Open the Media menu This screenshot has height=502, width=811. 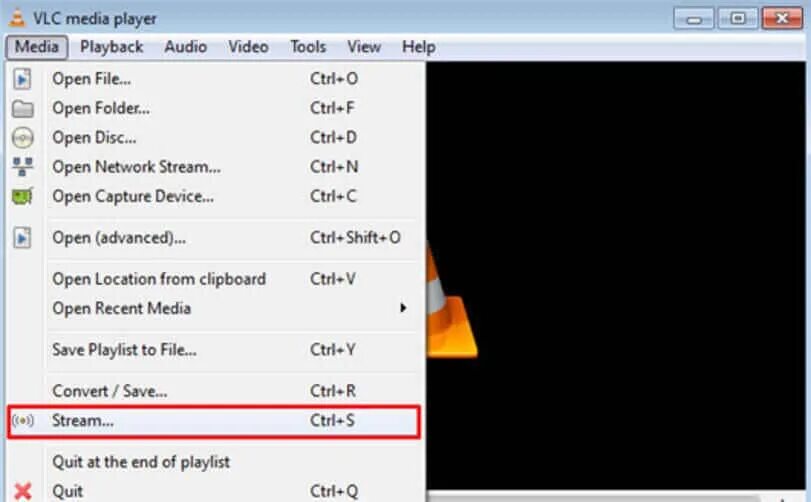pyautogui.click(x=37, y=47)
